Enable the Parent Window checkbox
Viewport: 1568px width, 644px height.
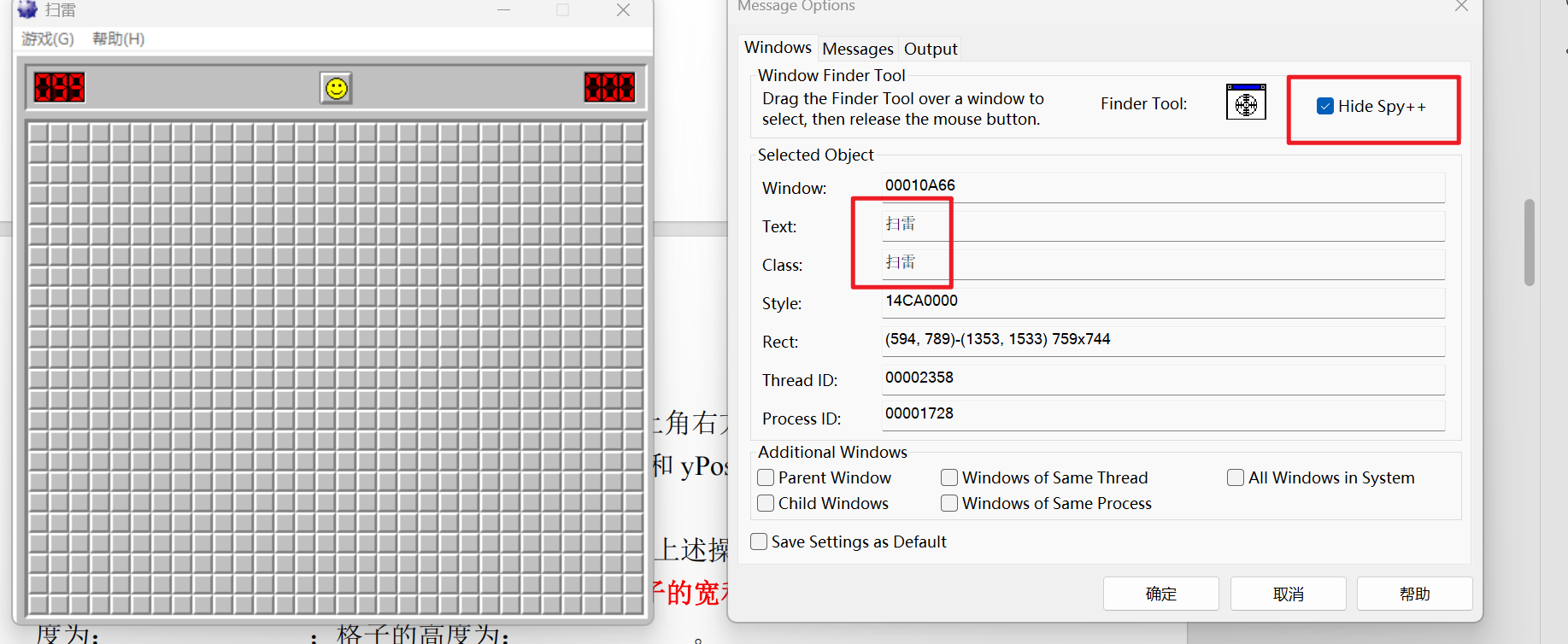(x=766, y=477)
